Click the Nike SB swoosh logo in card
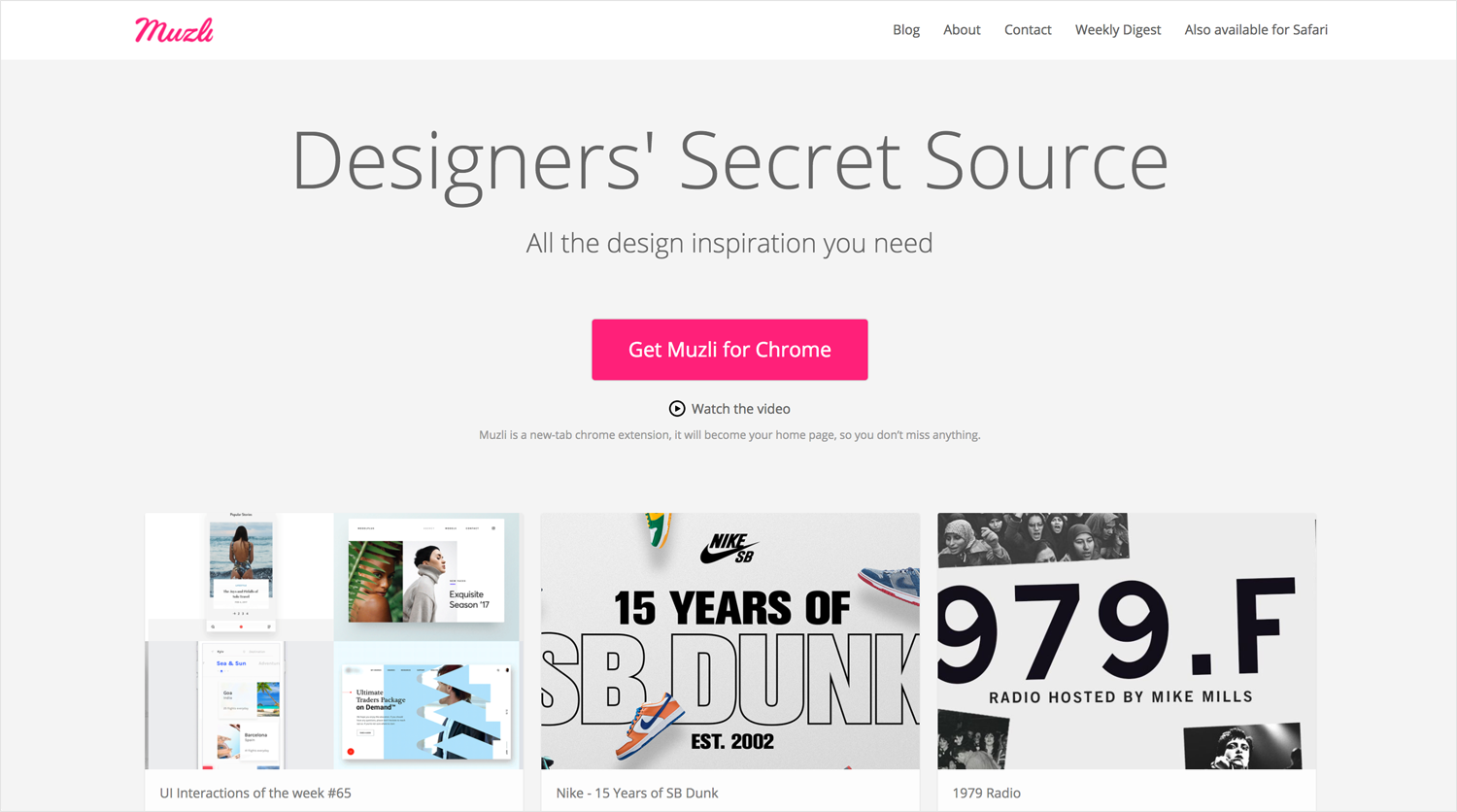1457x812 pixels. (x=728, y=549)
